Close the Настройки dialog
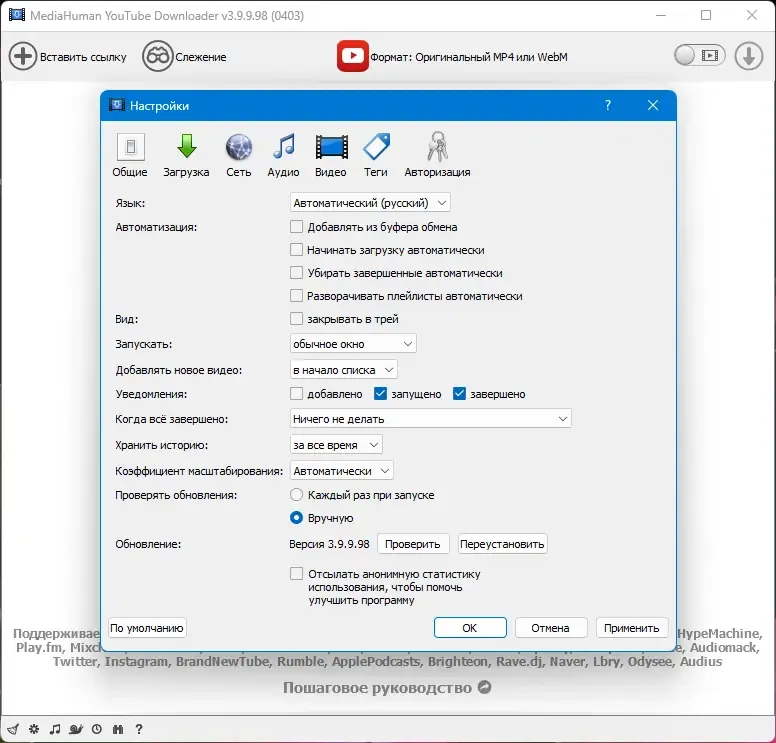The image size is (776, 743). (653, 105)
